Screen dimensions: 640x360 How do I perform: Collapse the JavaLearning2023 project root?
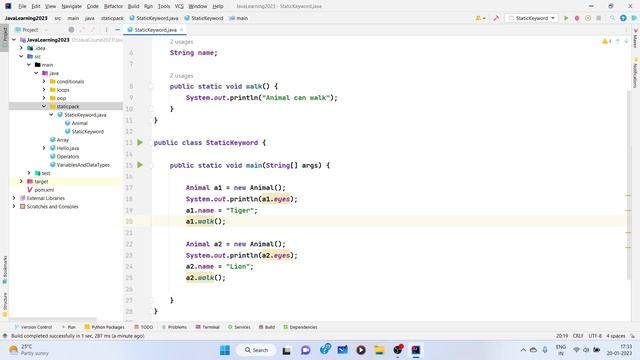click(x=14, y=40)
